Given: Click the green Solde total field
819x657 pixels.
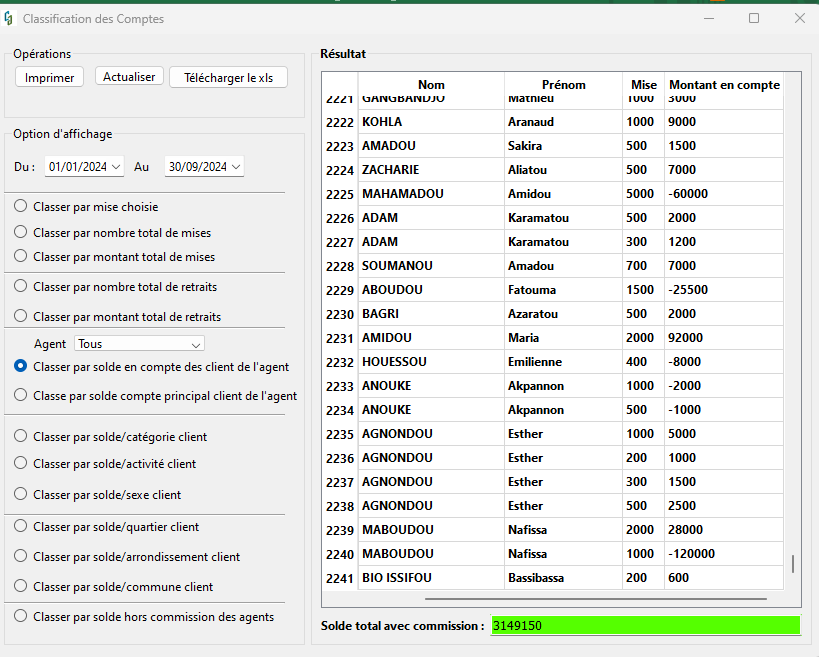Looking at the screenshot, I should coord(646,626).
